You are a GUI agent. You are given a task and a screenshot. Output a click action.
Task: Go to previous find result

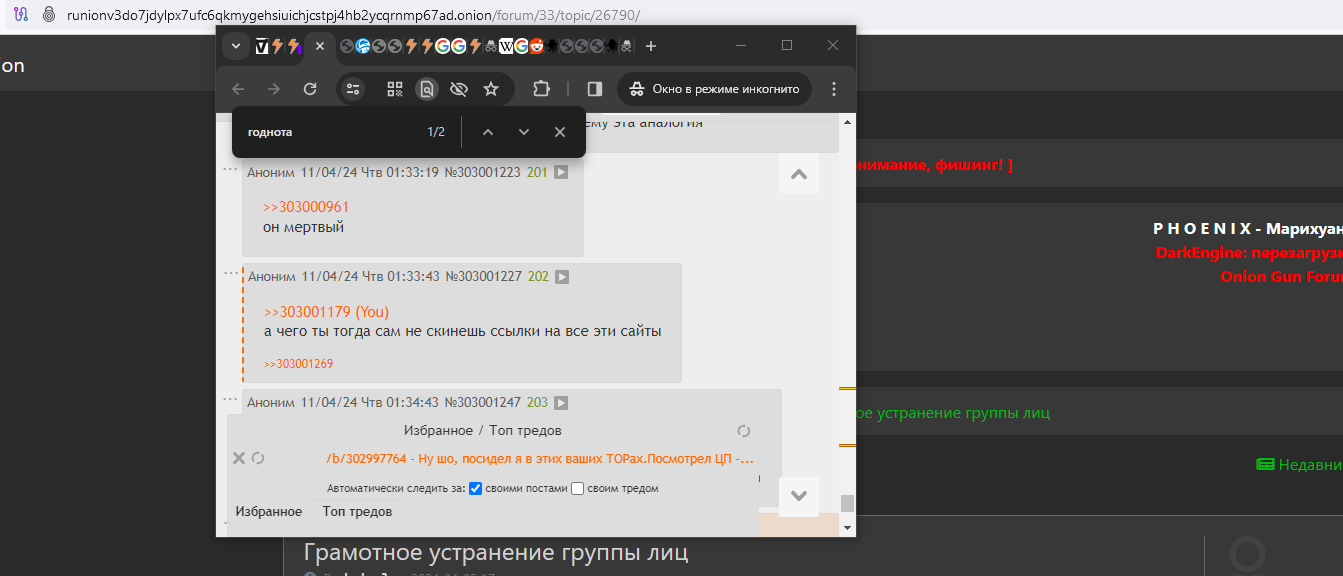pos(488,132)
